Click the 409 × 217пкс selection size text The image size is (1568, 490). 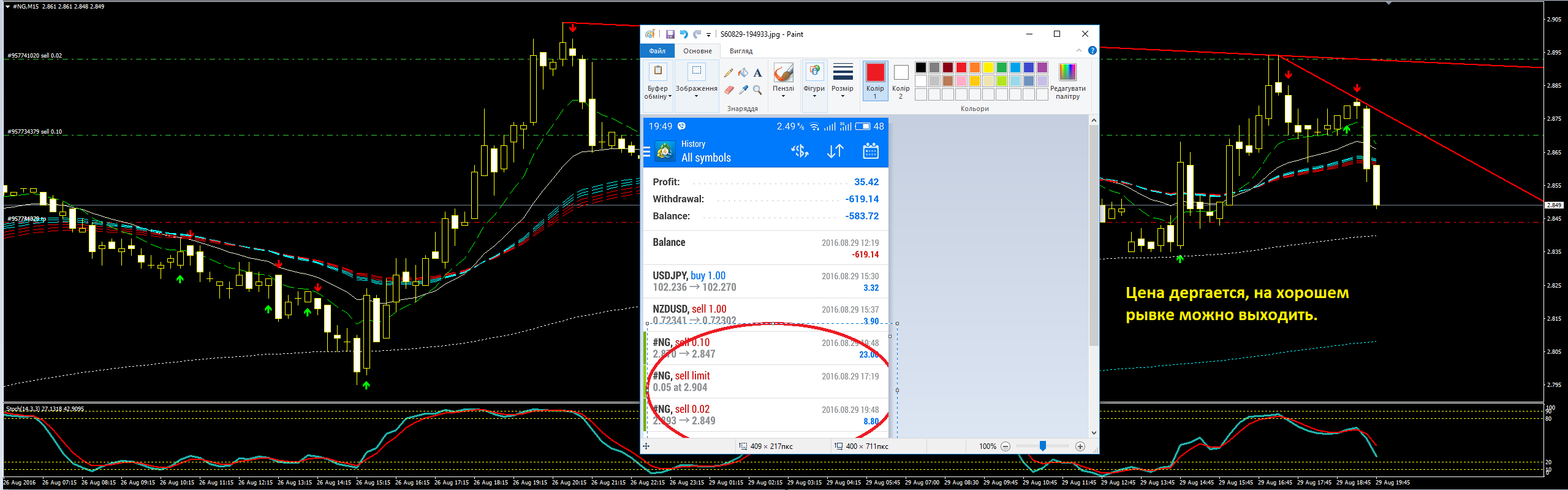pos(771,446)
